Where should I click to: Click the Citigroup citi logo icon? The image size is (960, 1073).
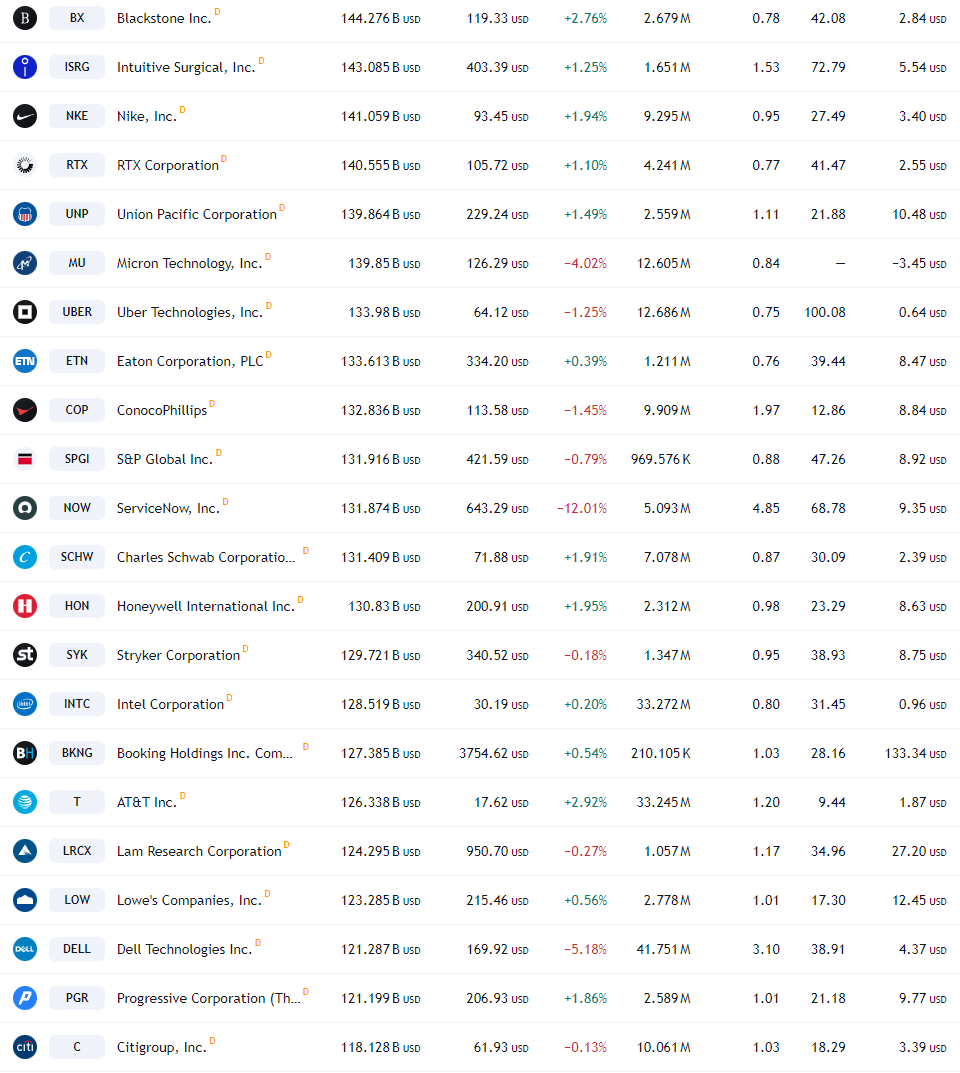point(25,1047)
